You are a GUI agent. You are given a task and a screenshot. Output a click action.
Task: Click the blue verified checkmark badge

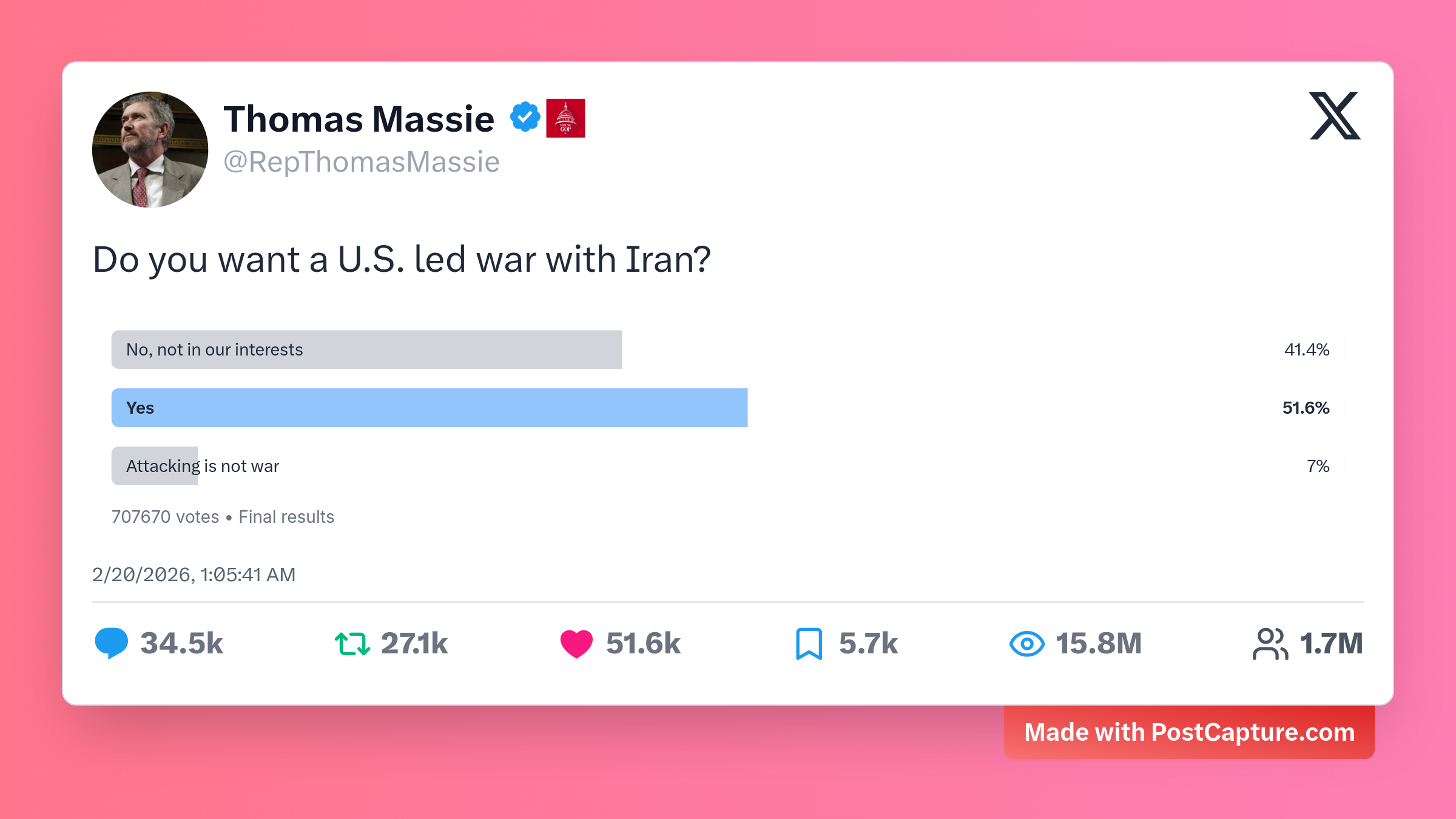(x=525, y=117)
